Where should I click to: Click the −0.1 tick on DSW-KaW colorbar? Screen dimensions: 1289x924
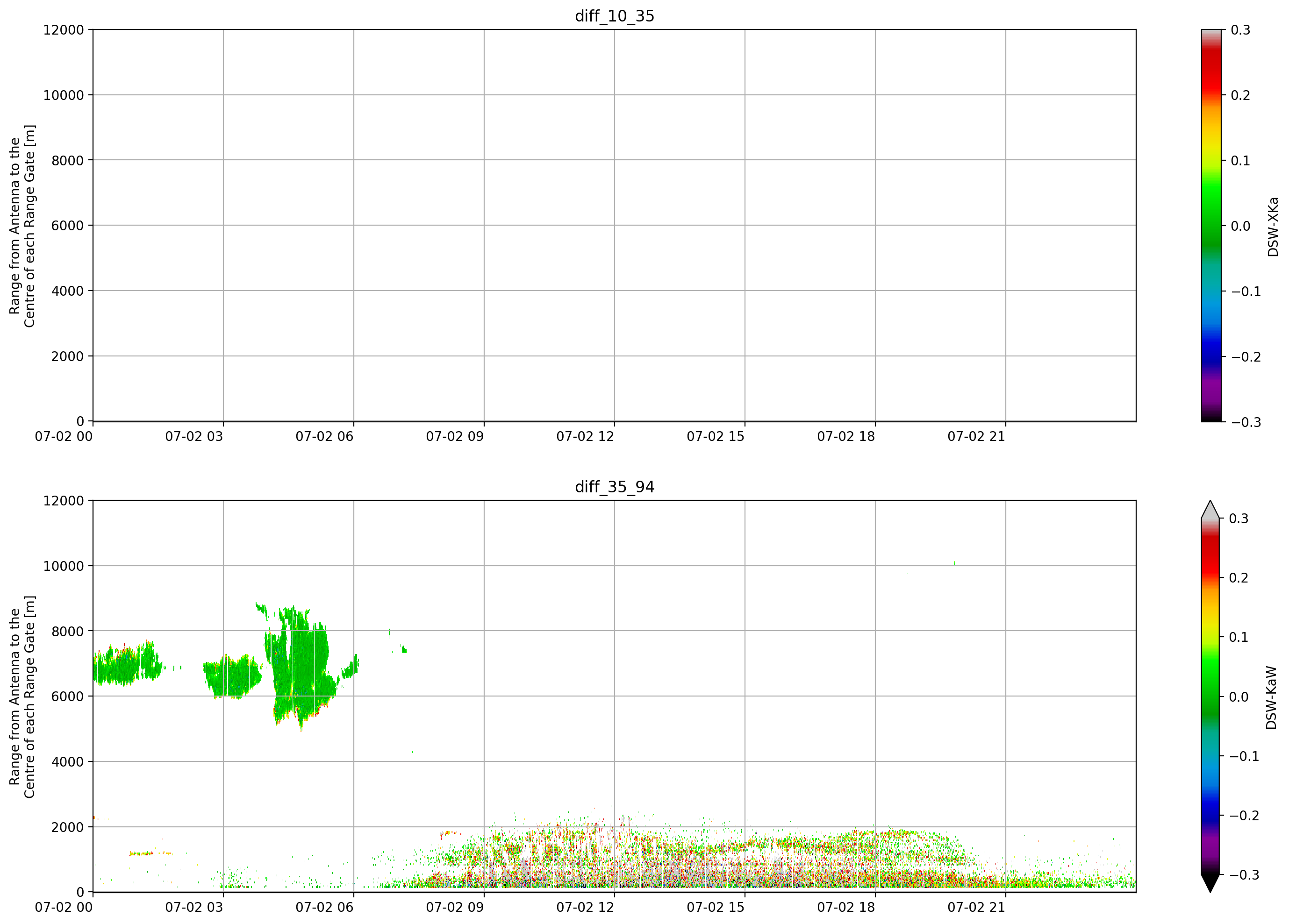1244,756
